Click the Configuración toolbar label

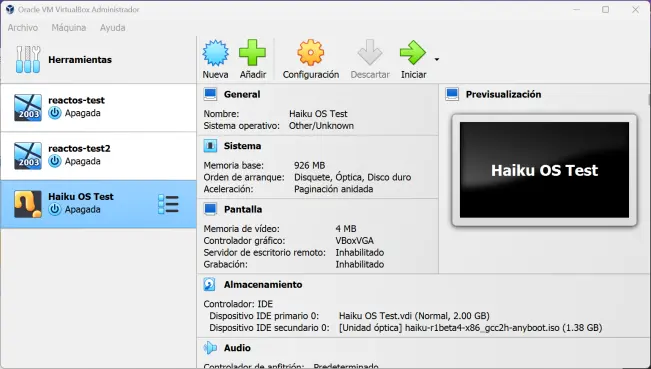(x=311, y=75)
